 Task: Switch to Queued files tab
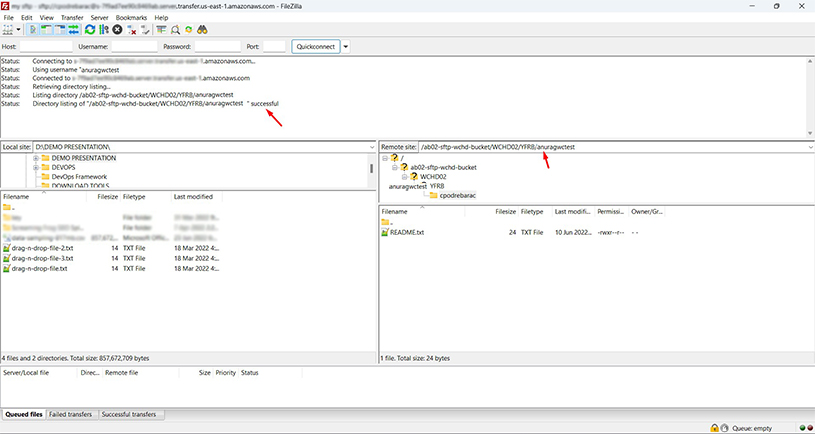24,414
